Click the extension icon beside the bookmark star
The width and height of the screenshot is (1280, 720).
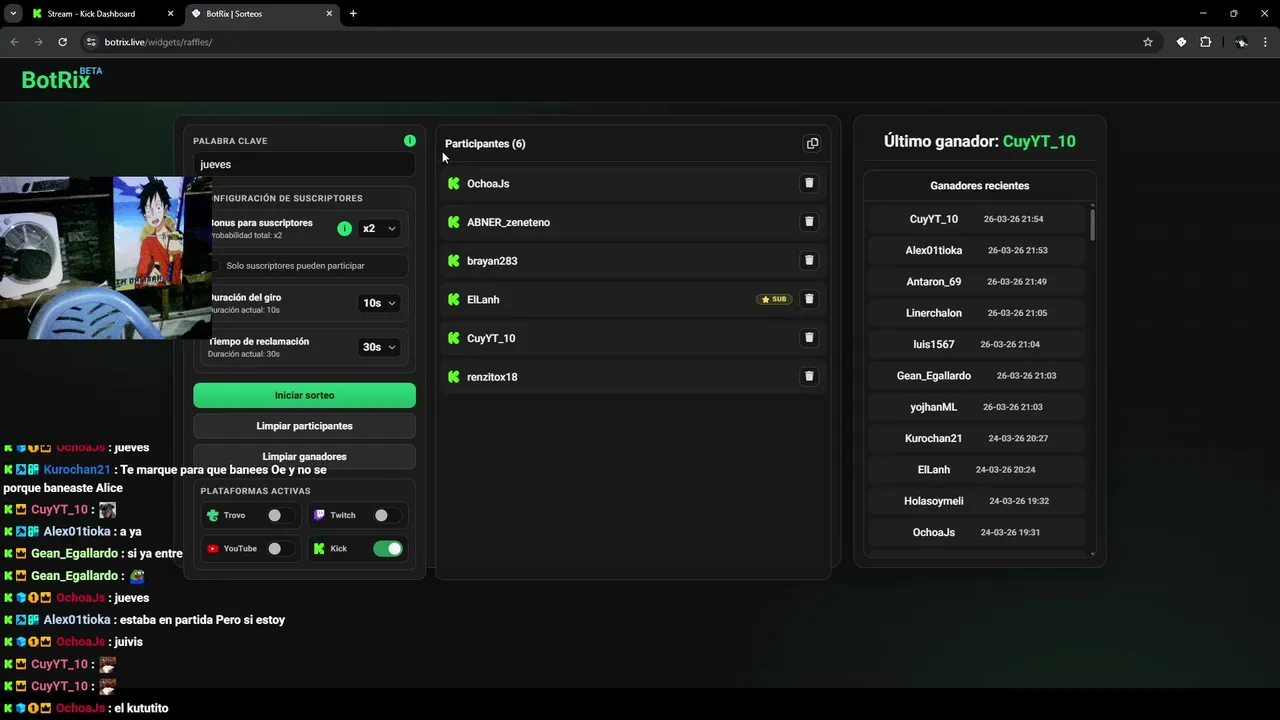tap(1181, 42)
